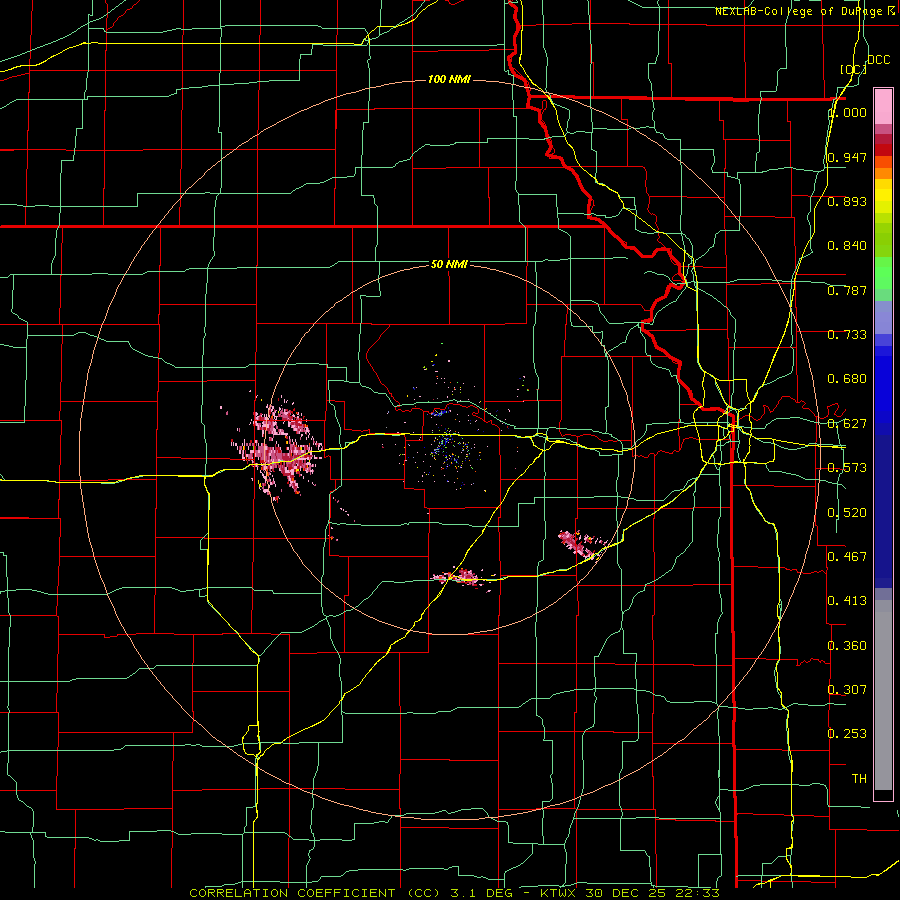Click the 0.360 legend value
The image size is (900, 900).
(847, 645)
